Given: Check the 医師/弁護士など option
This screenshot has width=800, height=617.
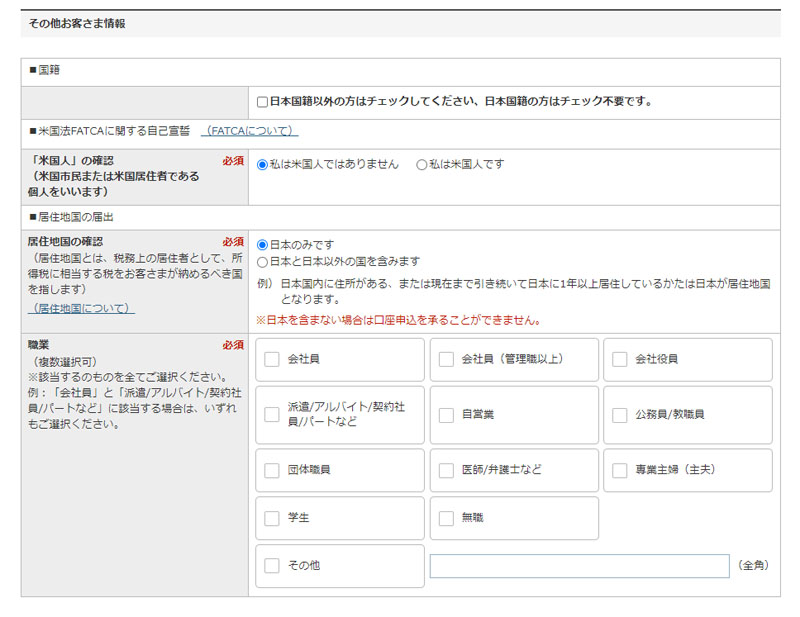Looking at the screenshot, I should point(446,470).
